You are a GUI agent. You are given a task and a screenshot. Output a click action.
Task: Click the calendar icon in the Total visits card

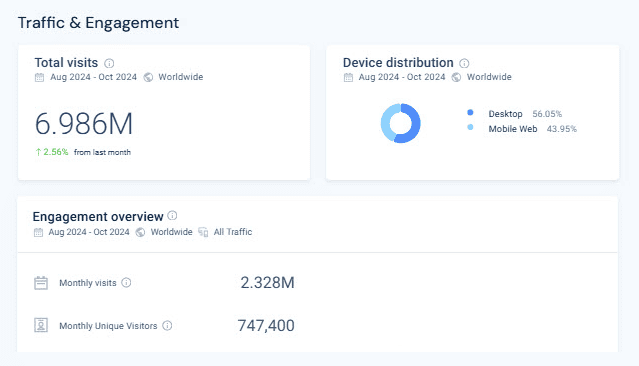40,77
